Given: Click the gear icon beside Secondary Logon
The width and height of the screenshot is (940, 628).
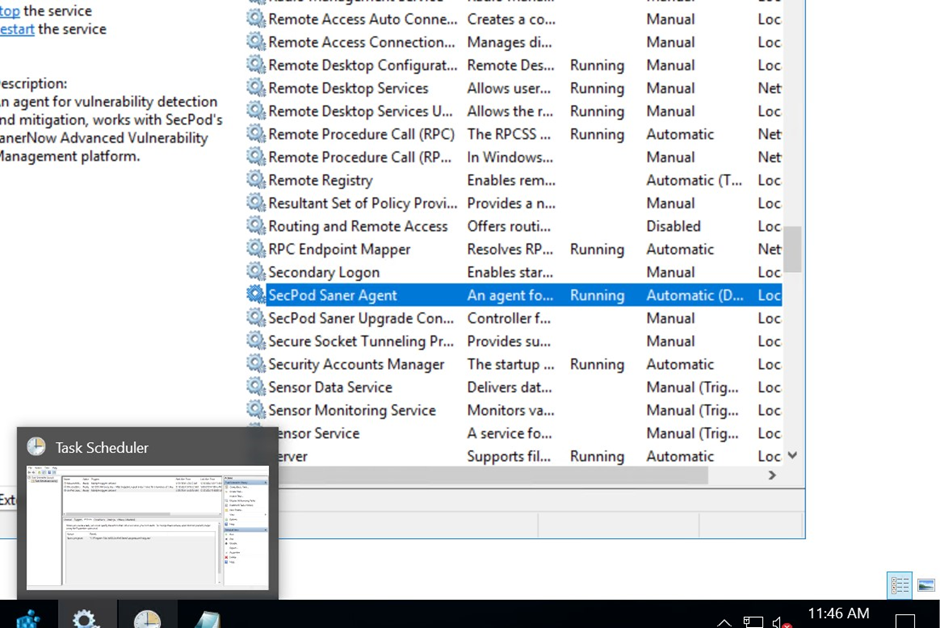Looking at the screenshot, I should [256, 271].
